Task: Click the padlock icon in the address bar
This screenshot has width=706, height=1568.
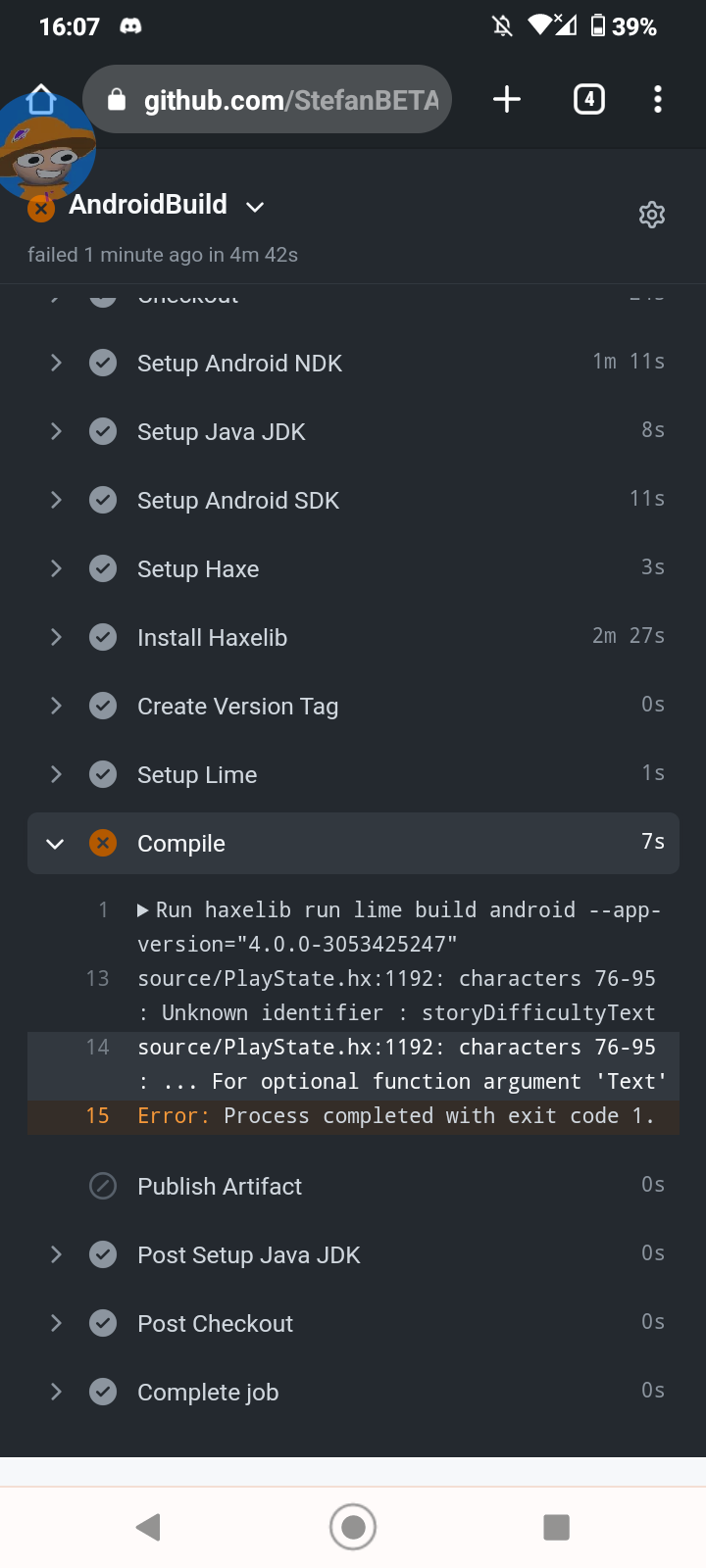Action: click(x=118, y=99)
